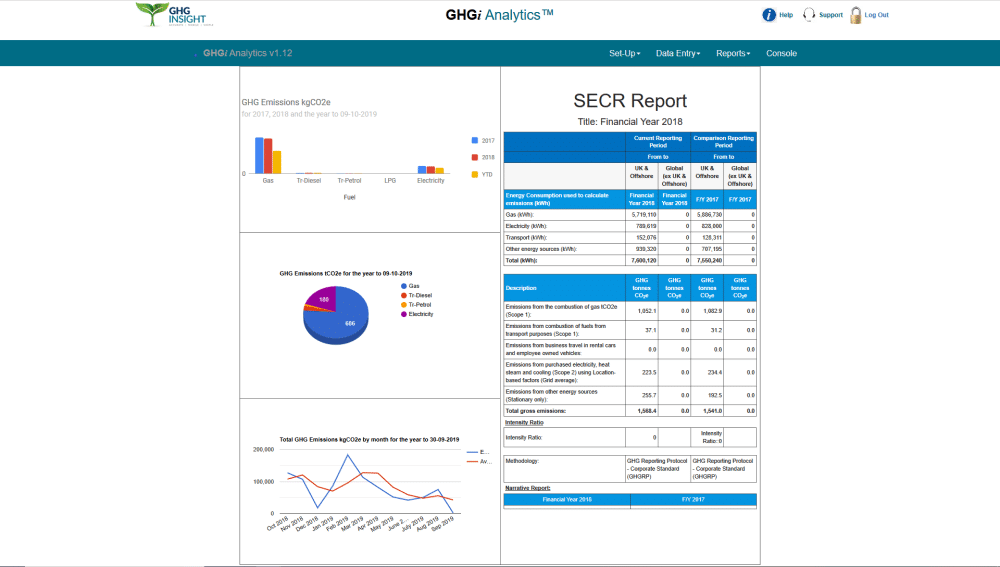Image resolution: width=1000 pixels, height=567 pixels.
Task: Click the Intensity Ratio underlined heading
Action: (524, 422)
